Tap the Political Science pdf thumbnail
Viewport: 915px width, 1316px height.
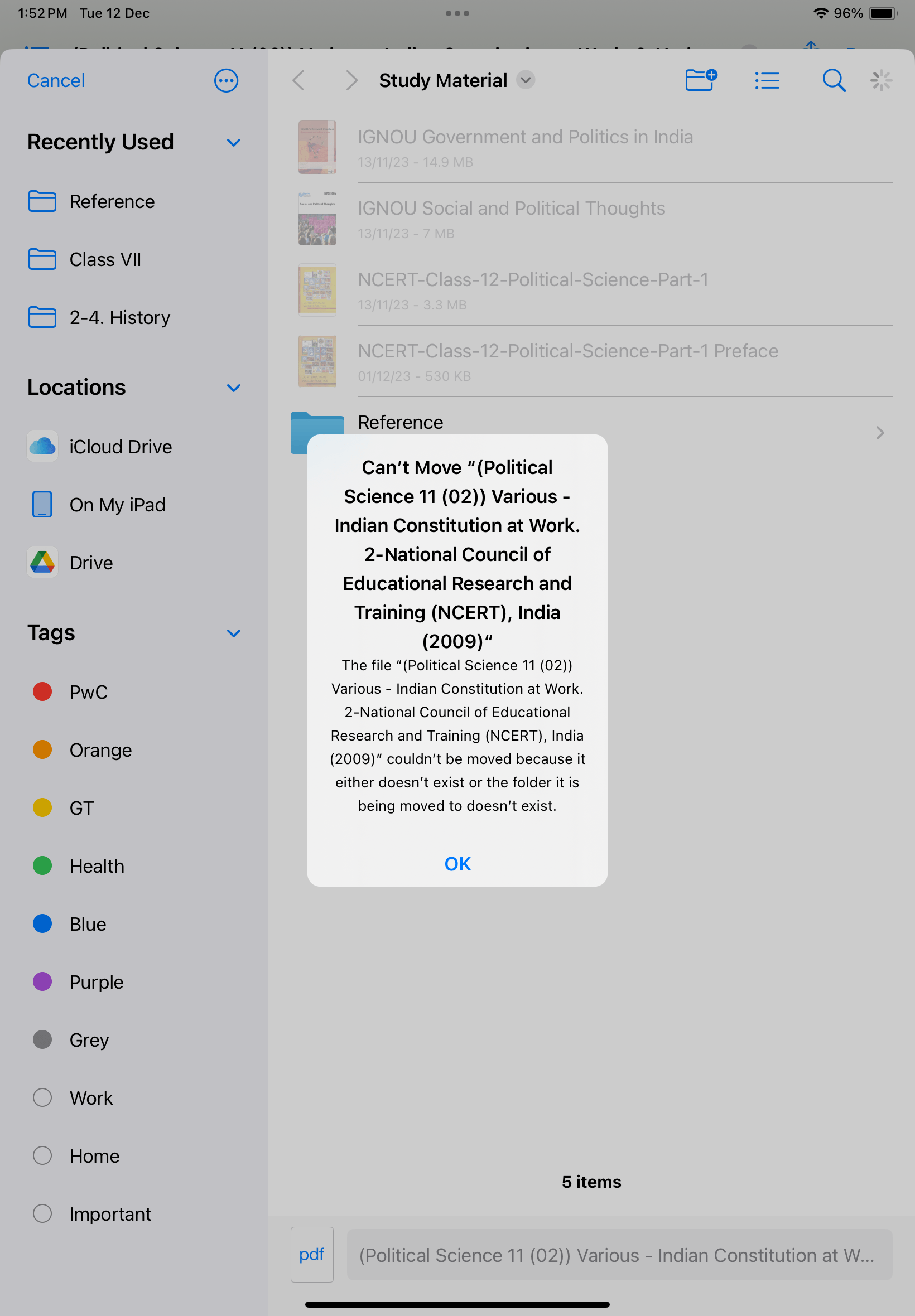coord(312,1254)
